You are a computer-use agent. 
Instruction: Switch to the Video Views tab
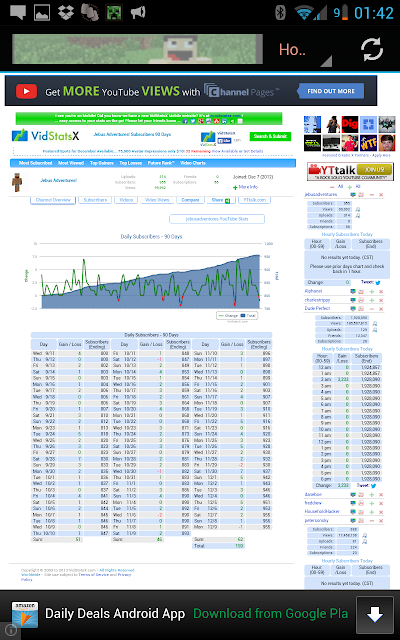coord(157,200)
